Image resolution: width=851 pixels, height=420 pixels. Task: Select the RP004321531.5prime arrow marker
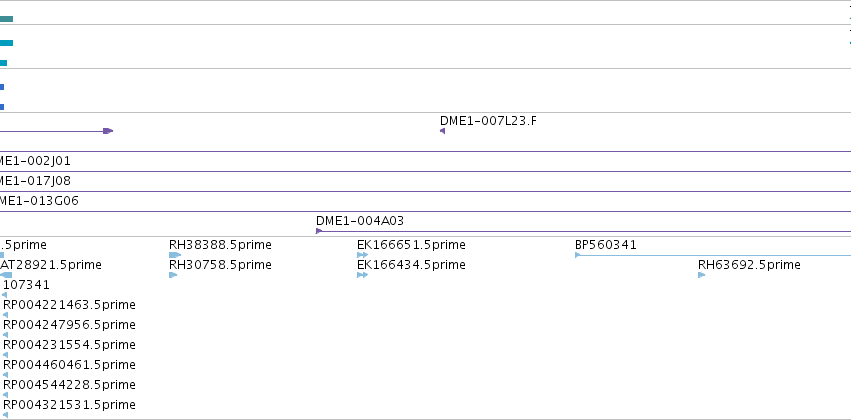tap(5, 415)
